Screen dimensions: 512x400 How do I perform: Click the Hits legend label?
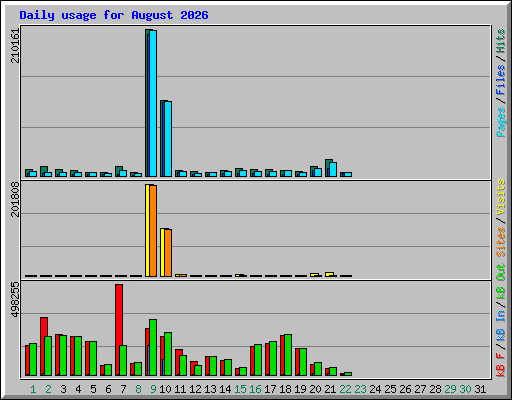[x=500, y=41]
